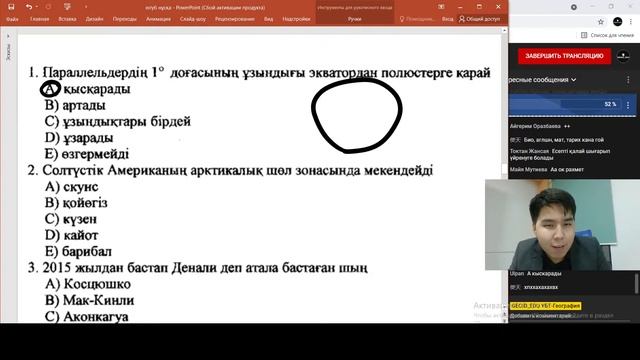Click answer text 'D) кайот'
The width and height of the screenshot is (640, 360).
pos(71,236)
